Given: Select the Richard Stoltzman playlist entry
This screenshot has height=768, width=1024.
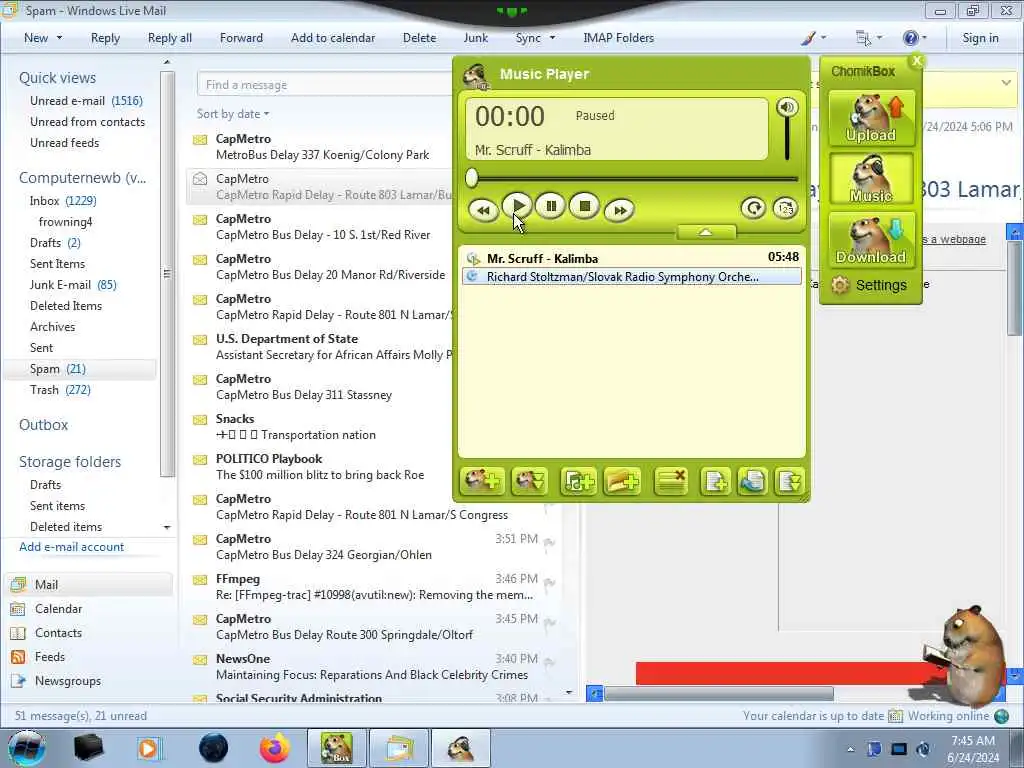Looking at the screenshot, I should (x=632, y=277).
